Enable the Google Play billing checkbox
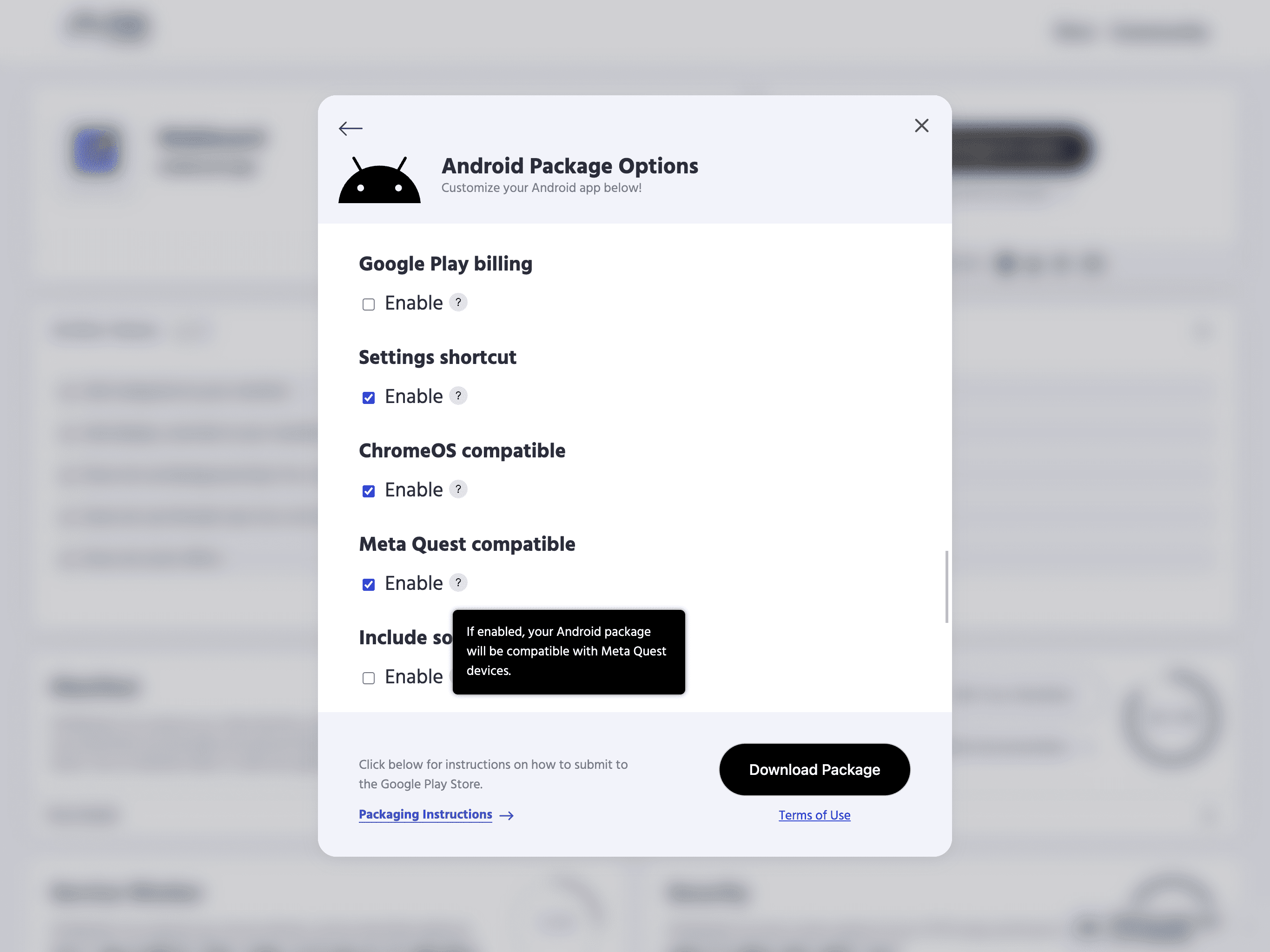The width and height of the screenshot is (1270, 952). click(368, 304)
